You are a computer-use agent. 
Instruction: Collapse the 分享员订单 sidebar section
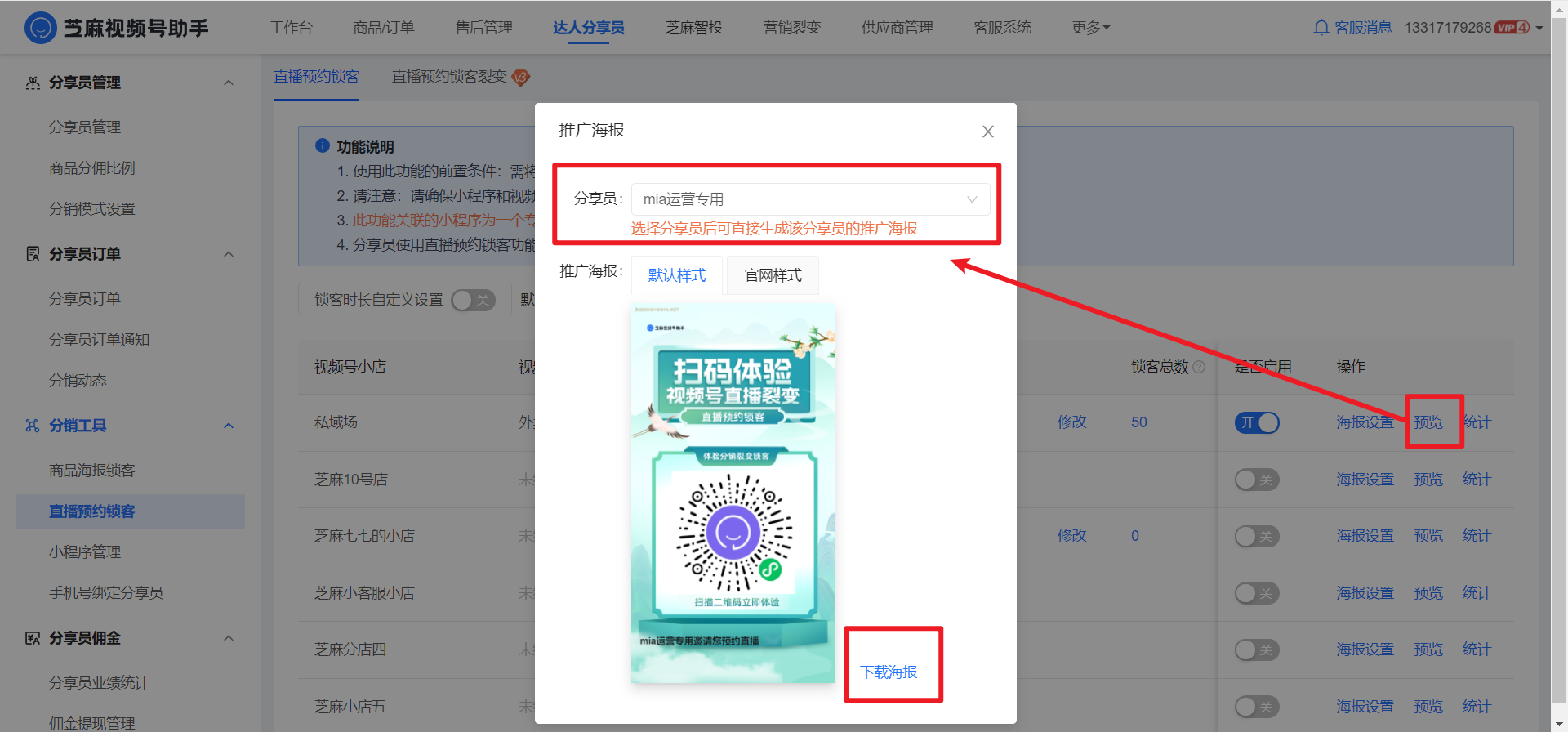[229, 254]
